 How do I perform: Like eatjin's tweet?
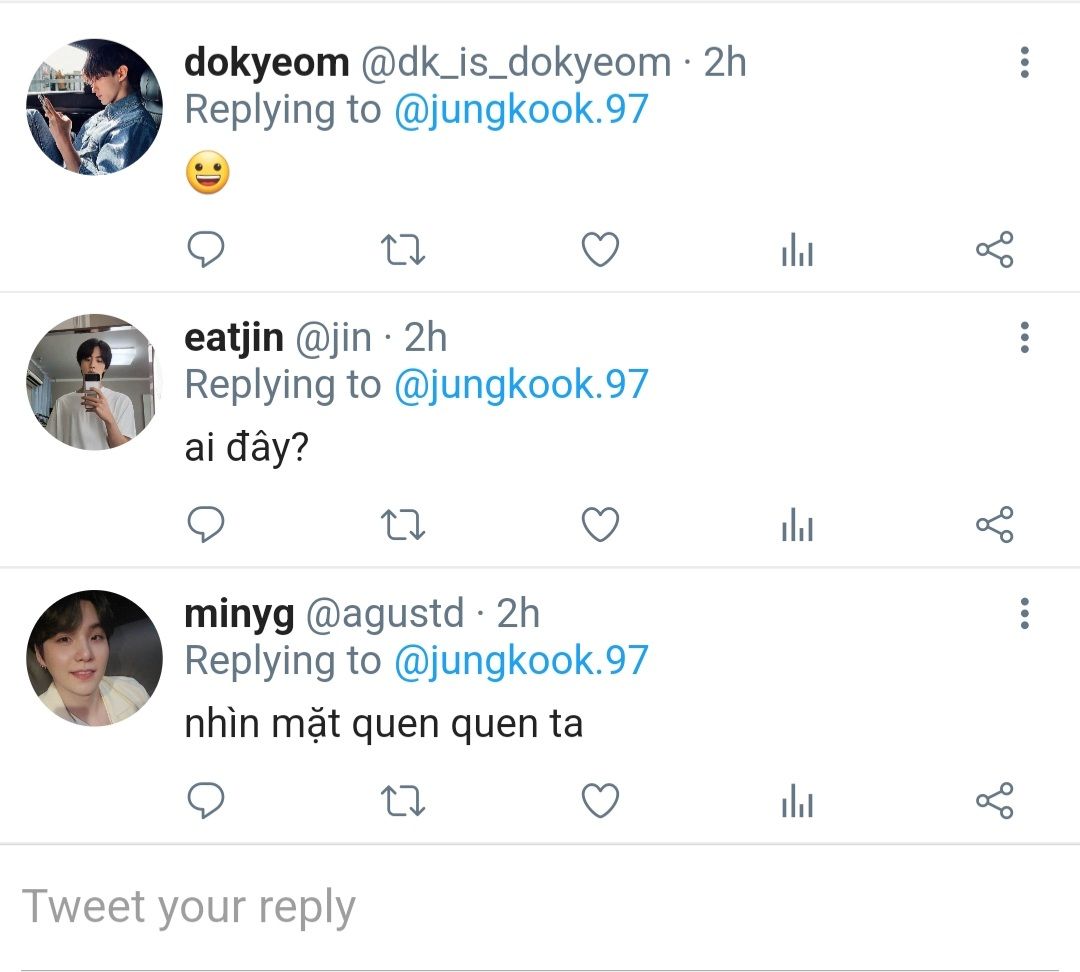pos(601,525)
